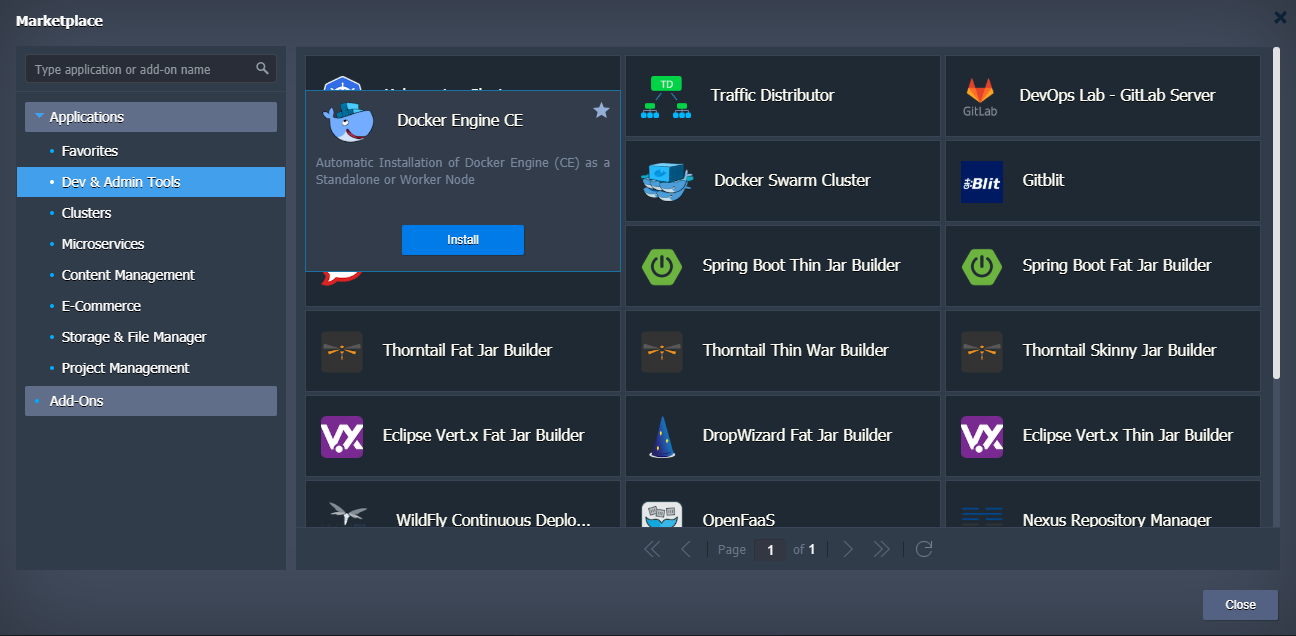Click the Docker Swarm Cluster icon

[x=667, y=181]
